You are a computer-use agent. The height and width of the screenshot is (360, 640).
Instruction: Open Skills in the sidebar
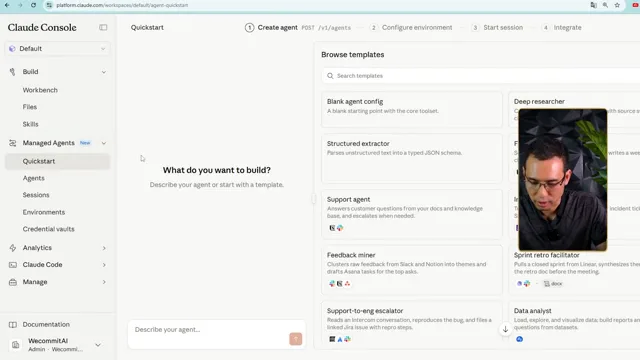click(31, 124)
